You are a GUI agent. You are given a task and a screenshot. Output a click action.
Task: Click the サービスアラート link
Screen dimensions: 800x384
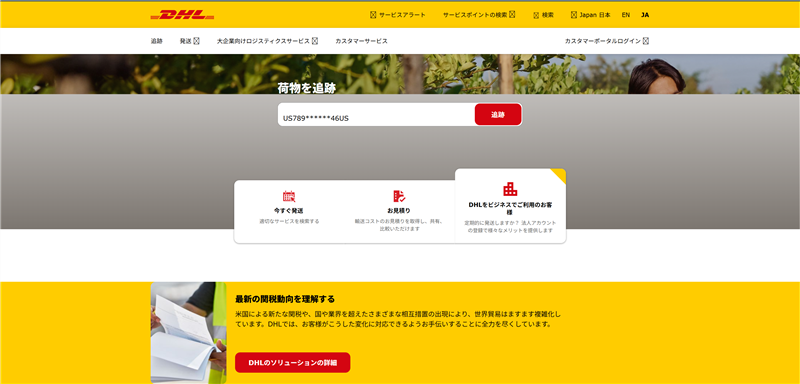click(402, 15)
